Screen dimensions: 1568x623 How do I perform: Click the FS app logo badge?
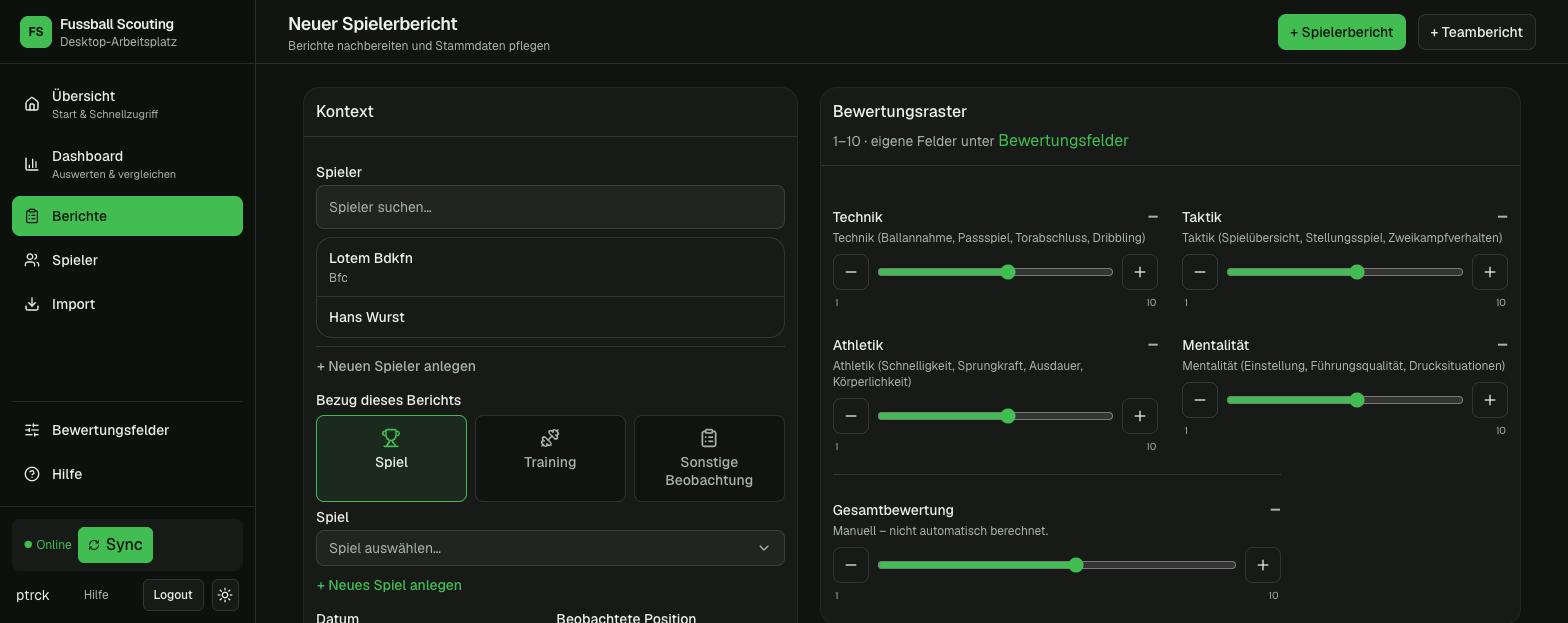(36, 32)
